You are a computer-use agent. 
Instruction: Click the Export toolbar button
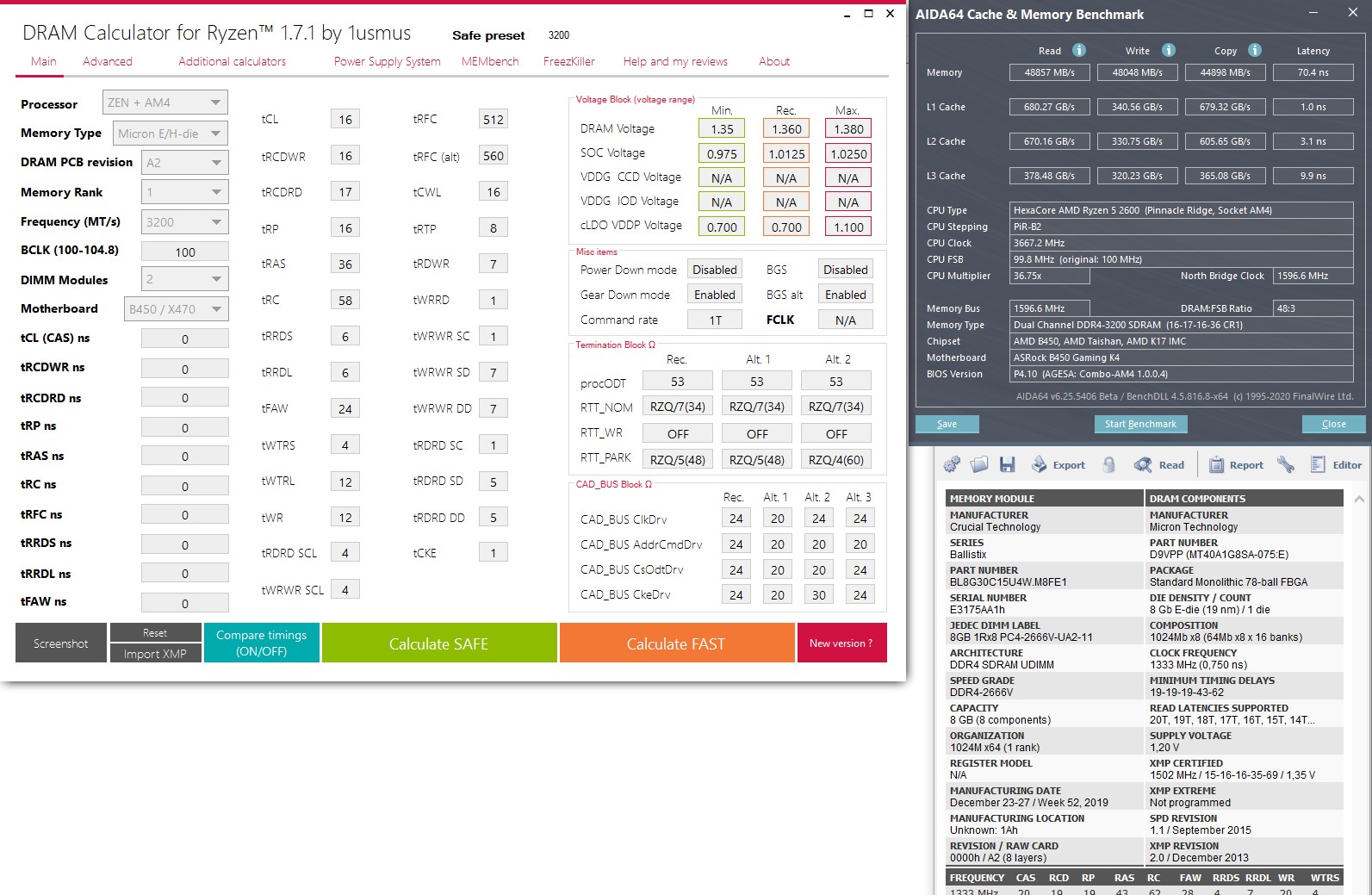pyautogui.click(x=1058, y=465)
